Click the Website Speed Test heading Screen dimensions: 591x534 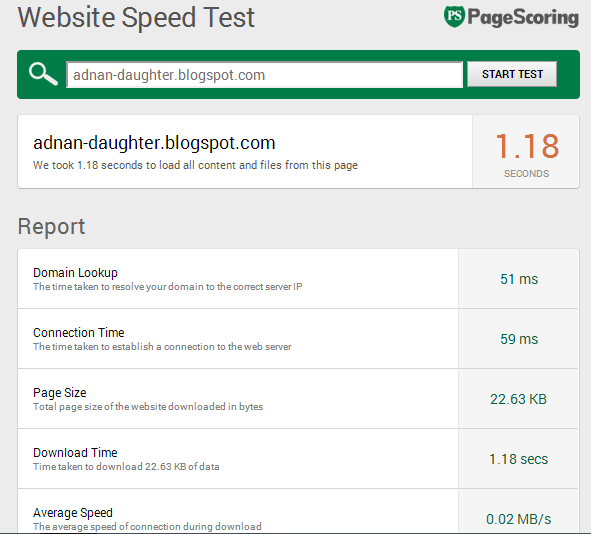coord(136,17)
